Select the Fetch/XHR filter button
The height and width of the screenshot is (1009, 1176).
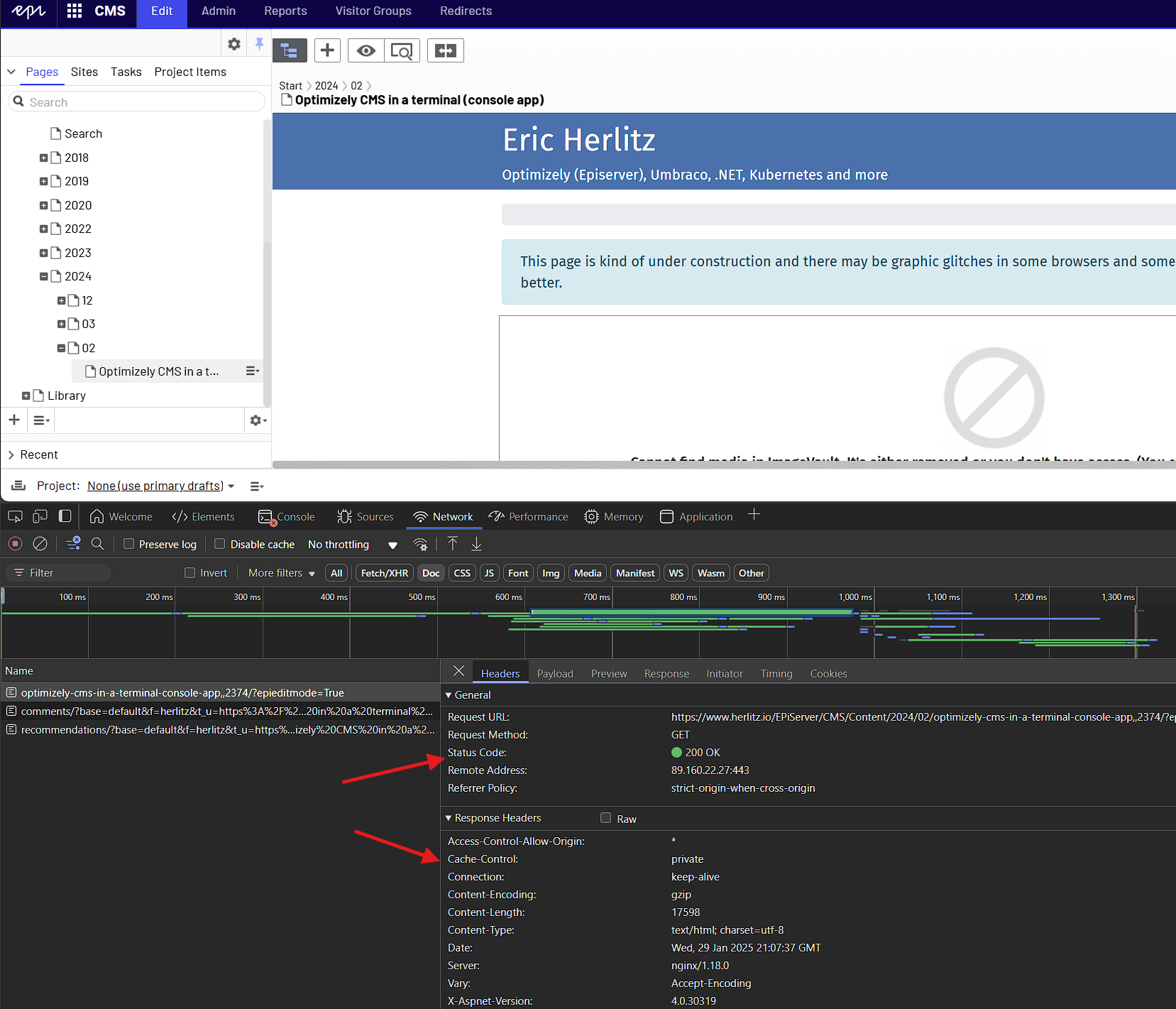384,573
